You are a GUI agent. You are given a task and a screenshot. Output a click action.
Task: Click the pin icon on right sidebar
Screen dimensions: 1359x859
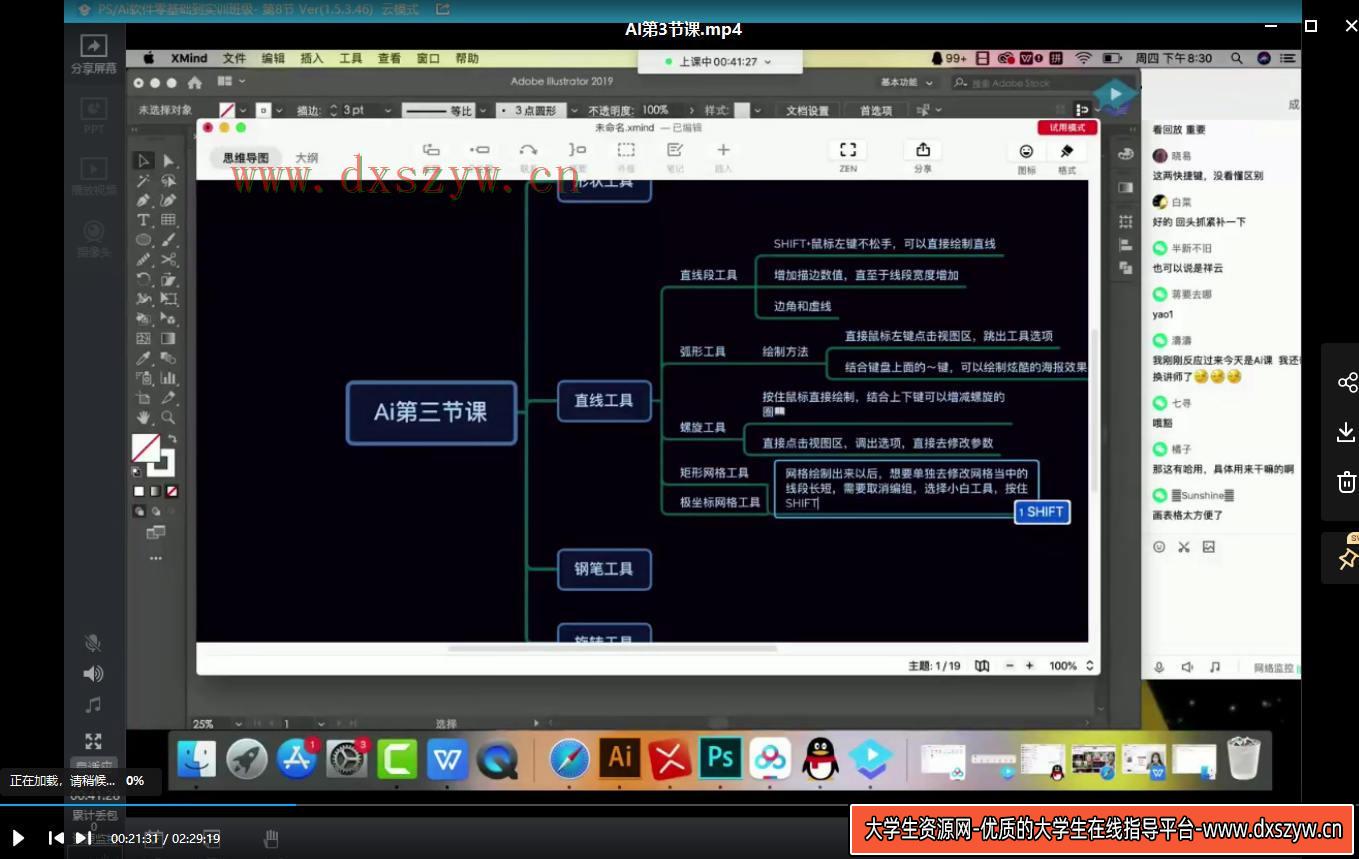(1347, 558)
